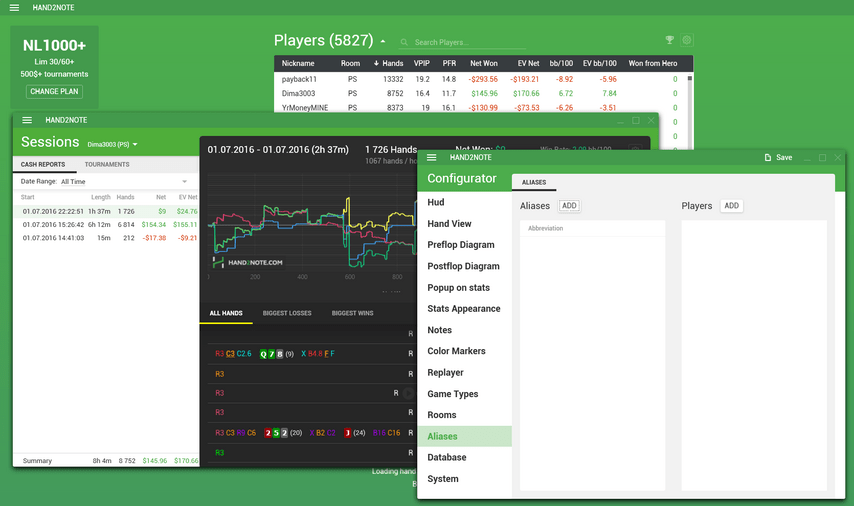
Task: Select session starting 01.07.2016 14:41:03
Action: click(x=106, y=238)
